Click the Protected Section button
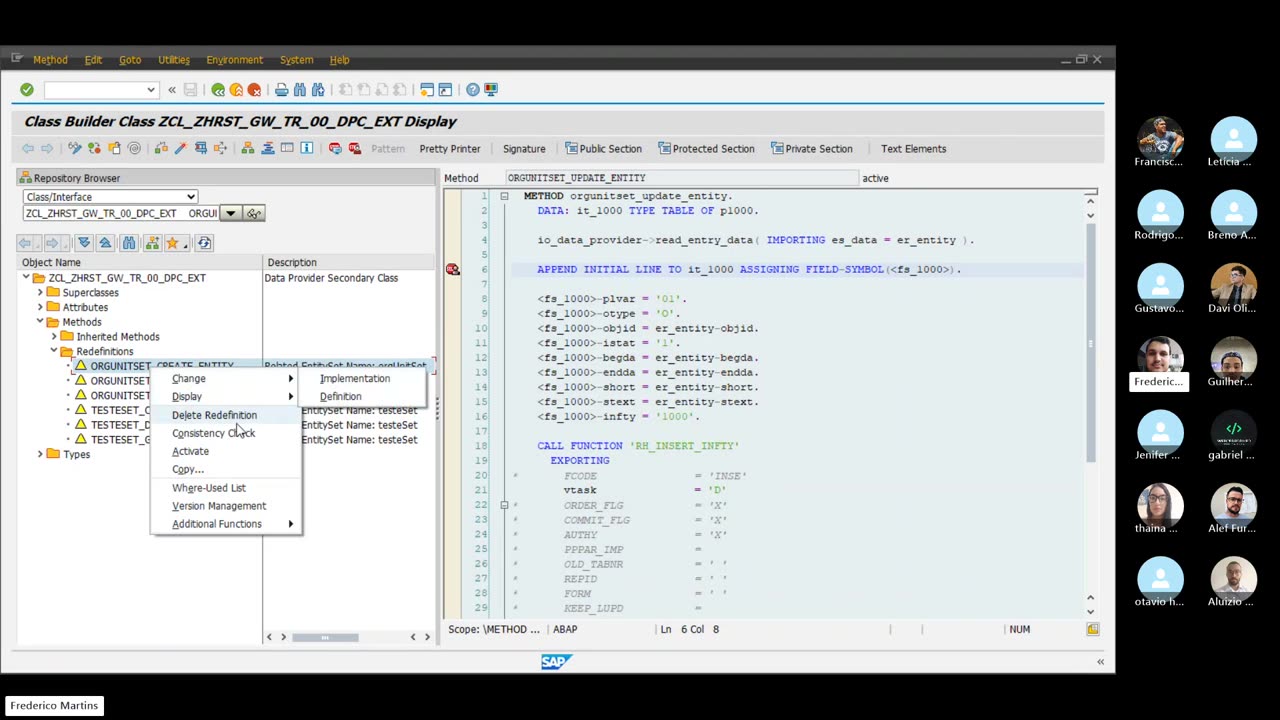The height and width of the screenshot is (720, 1280). coord(706,149)
